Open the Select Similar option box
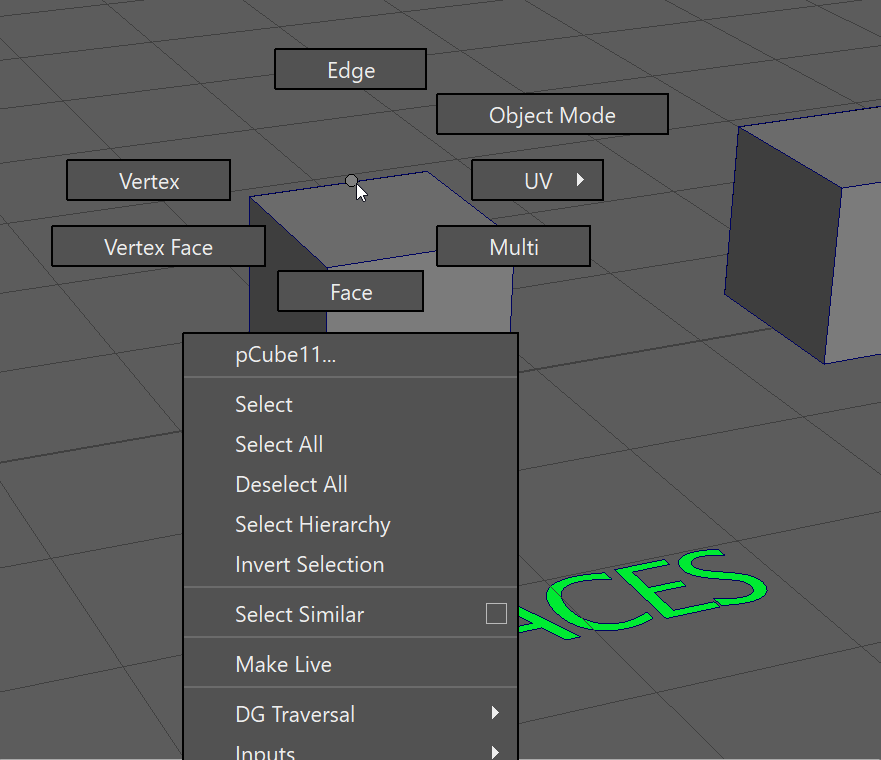Image resolution: width=881 pixels, height=760 pixels. 496,614
